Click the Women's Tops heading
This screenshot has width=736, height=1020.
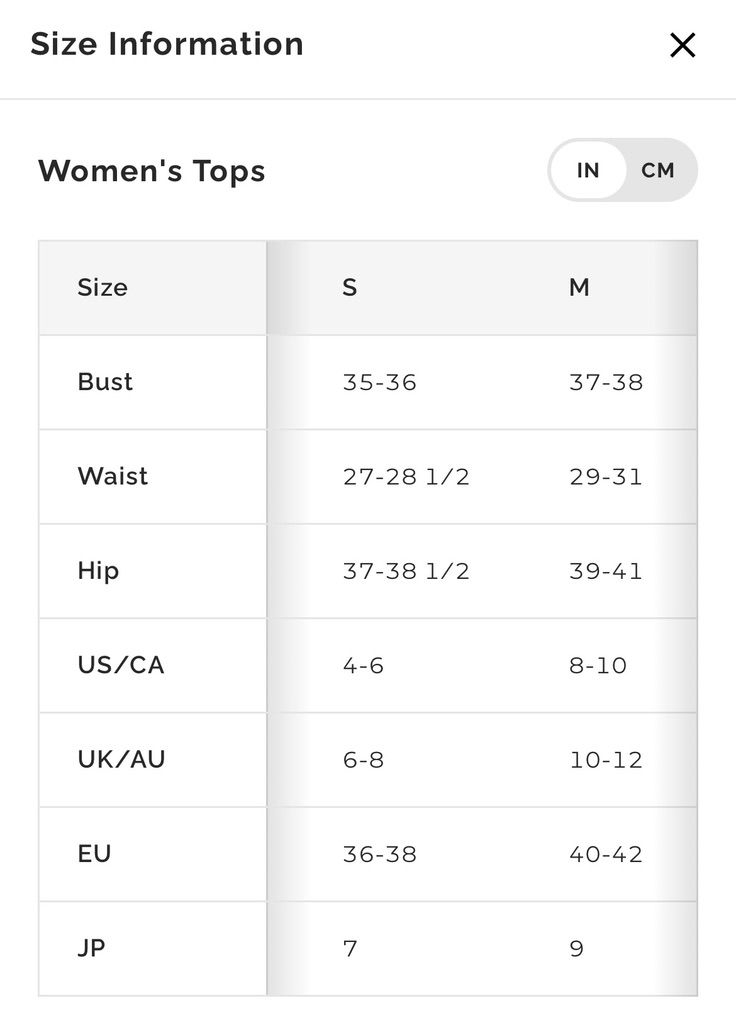tap(152, 171)
